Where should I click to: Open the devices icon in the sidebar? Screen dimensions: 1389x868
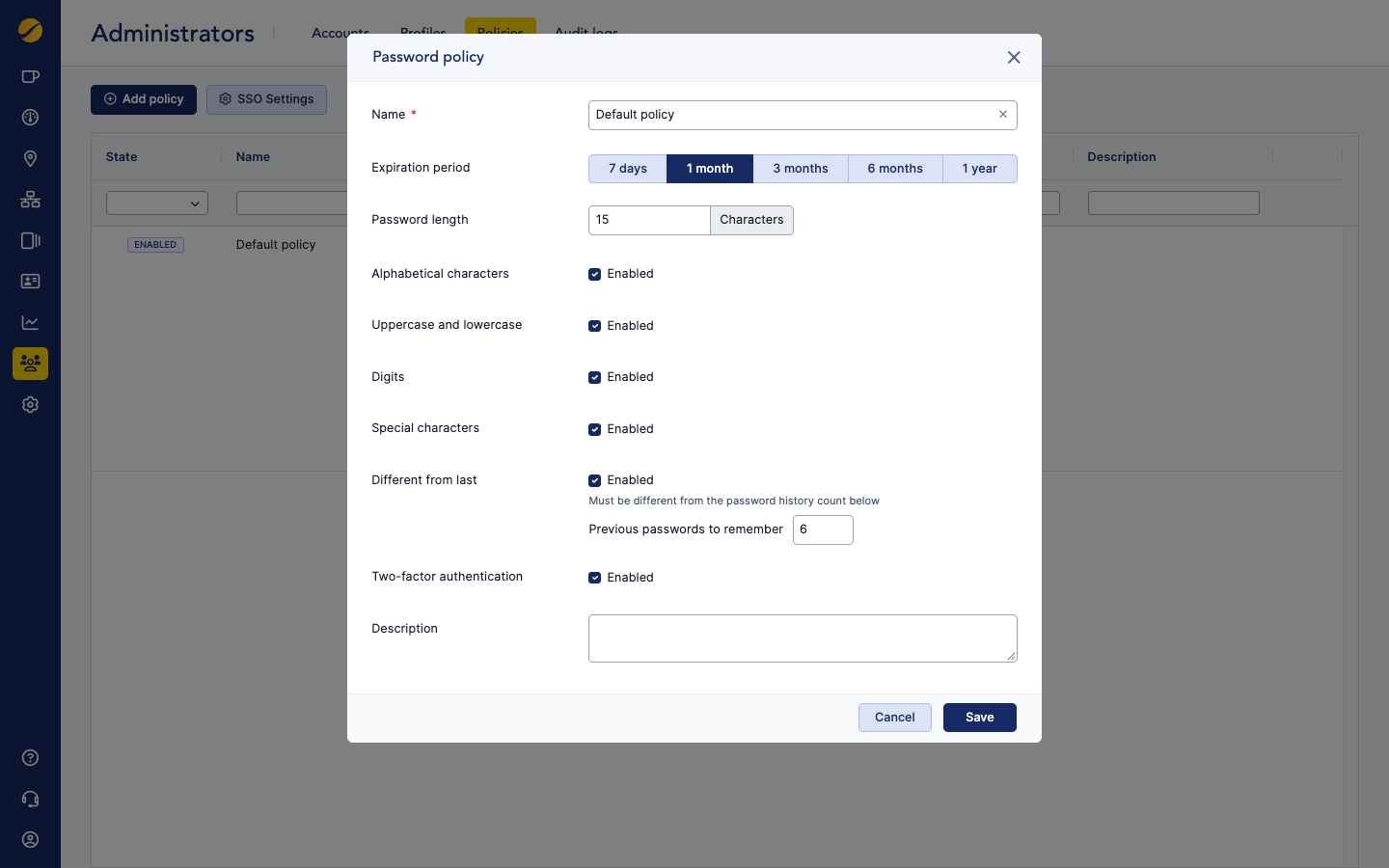[x=30, y=240]
